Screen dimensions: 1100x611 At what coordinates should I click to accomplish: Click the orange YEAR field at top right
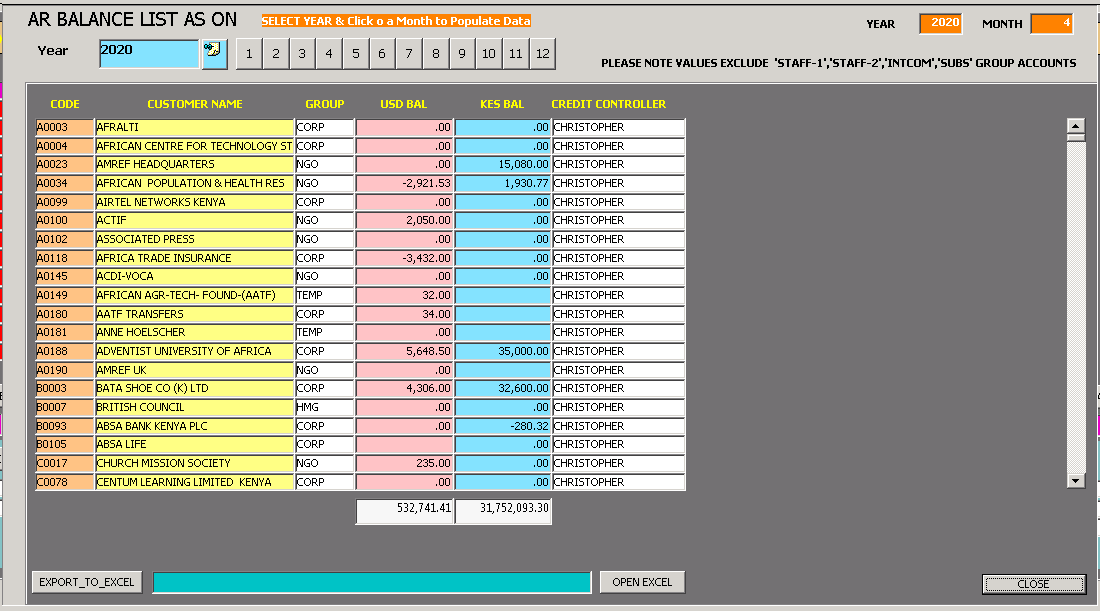point(941,23)
